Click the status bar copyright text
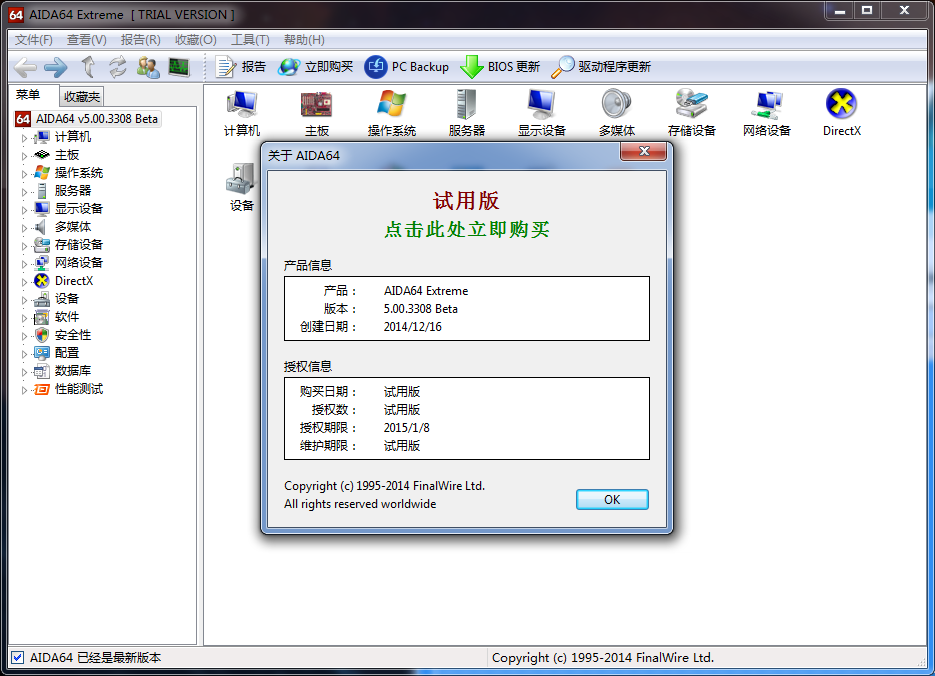 coord(602,658)
